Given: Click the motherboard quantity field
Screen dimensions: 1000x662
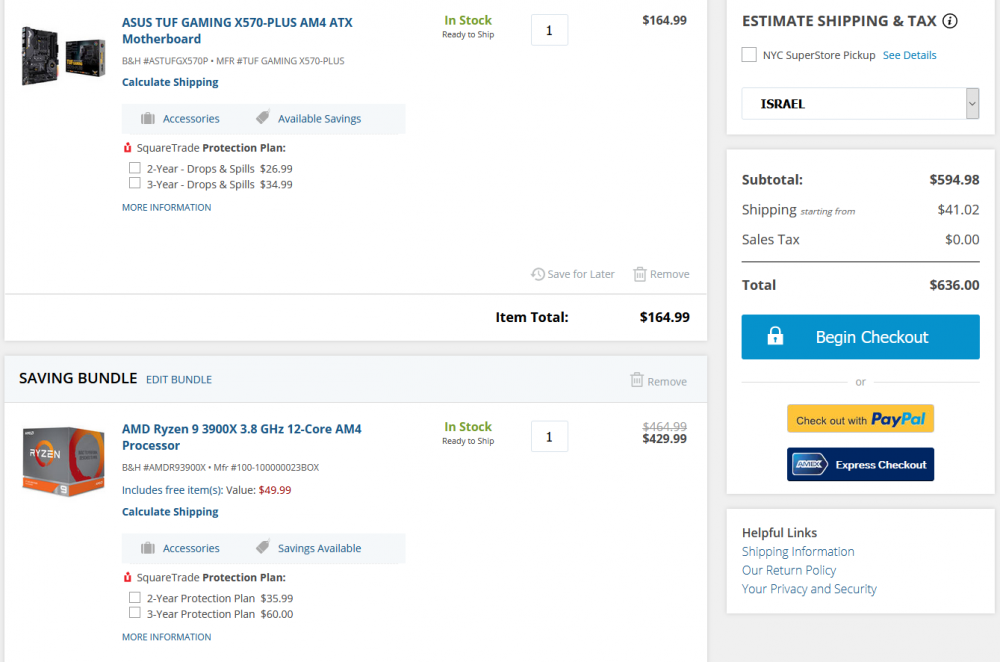Looking at the screenshot, I should point(549,30).
